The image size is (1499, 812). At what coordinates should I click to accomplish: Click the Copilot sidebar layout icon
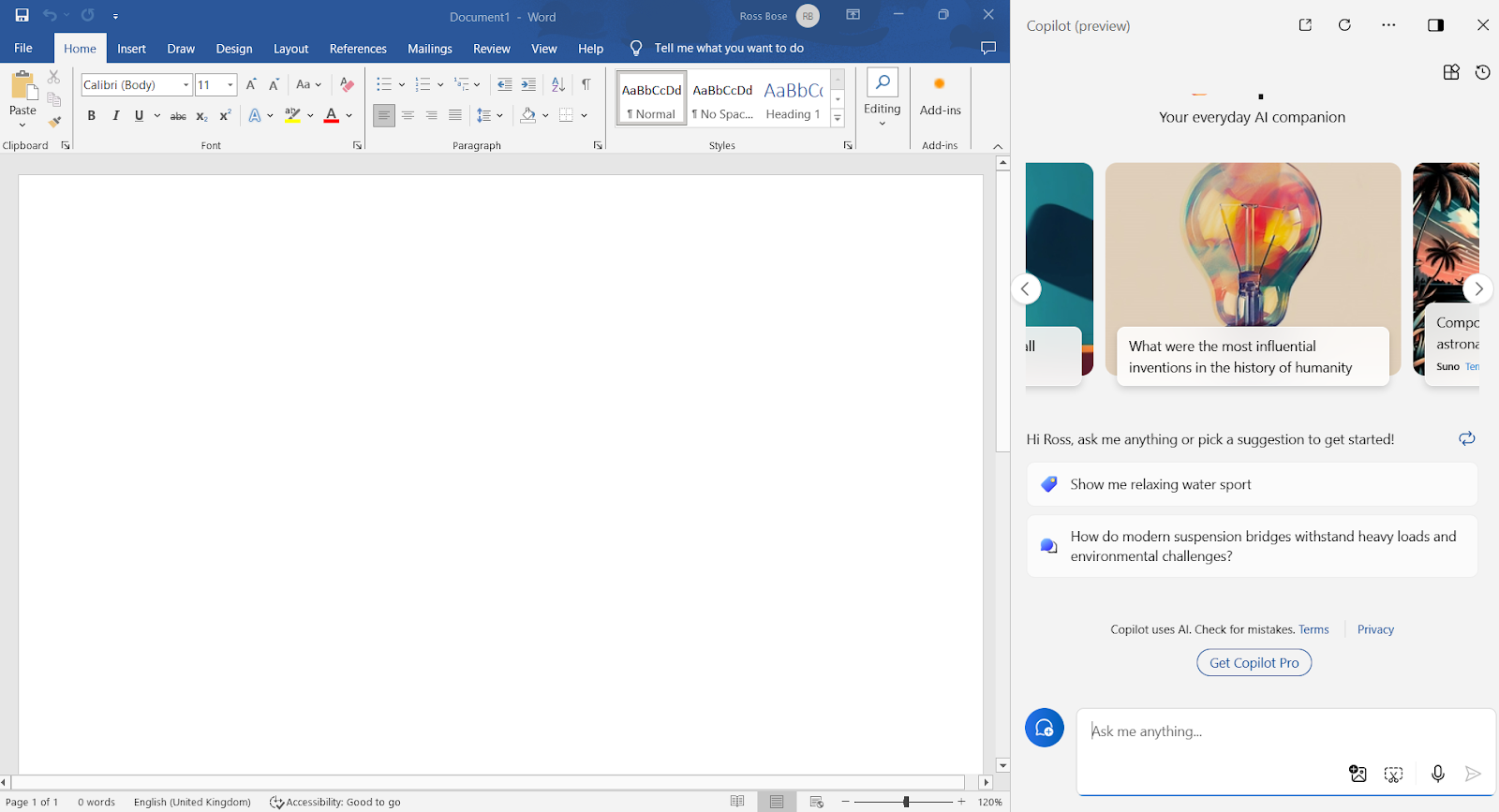coord(1435,25)
